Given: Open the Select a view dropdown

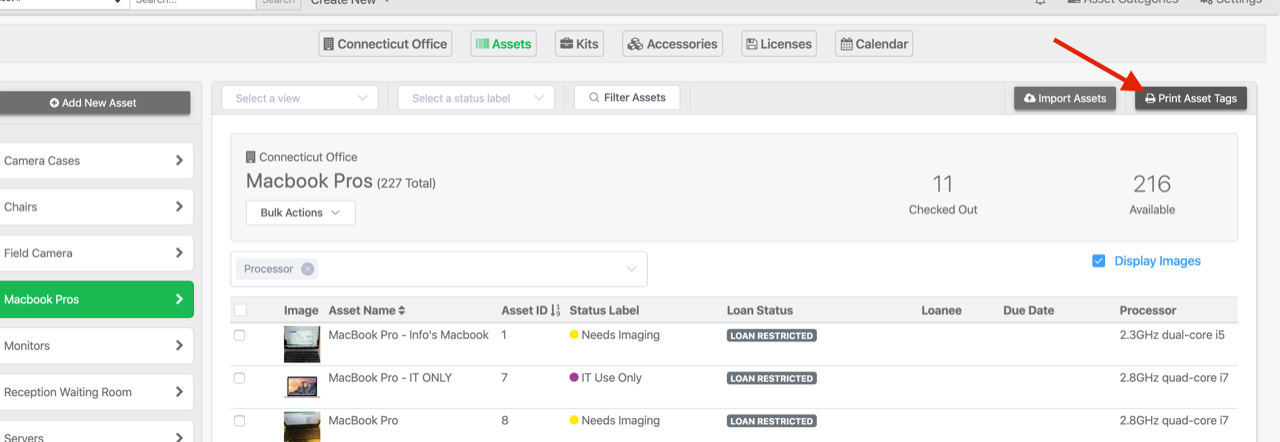Looking at the screenshot, I should [x=300, y=98].
